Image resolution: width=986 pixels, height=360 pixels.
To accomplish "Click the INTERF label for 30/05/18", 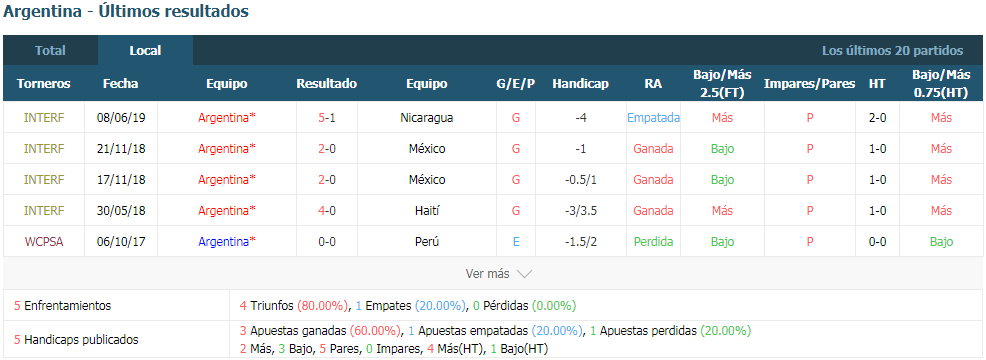I will pos(43,211).
